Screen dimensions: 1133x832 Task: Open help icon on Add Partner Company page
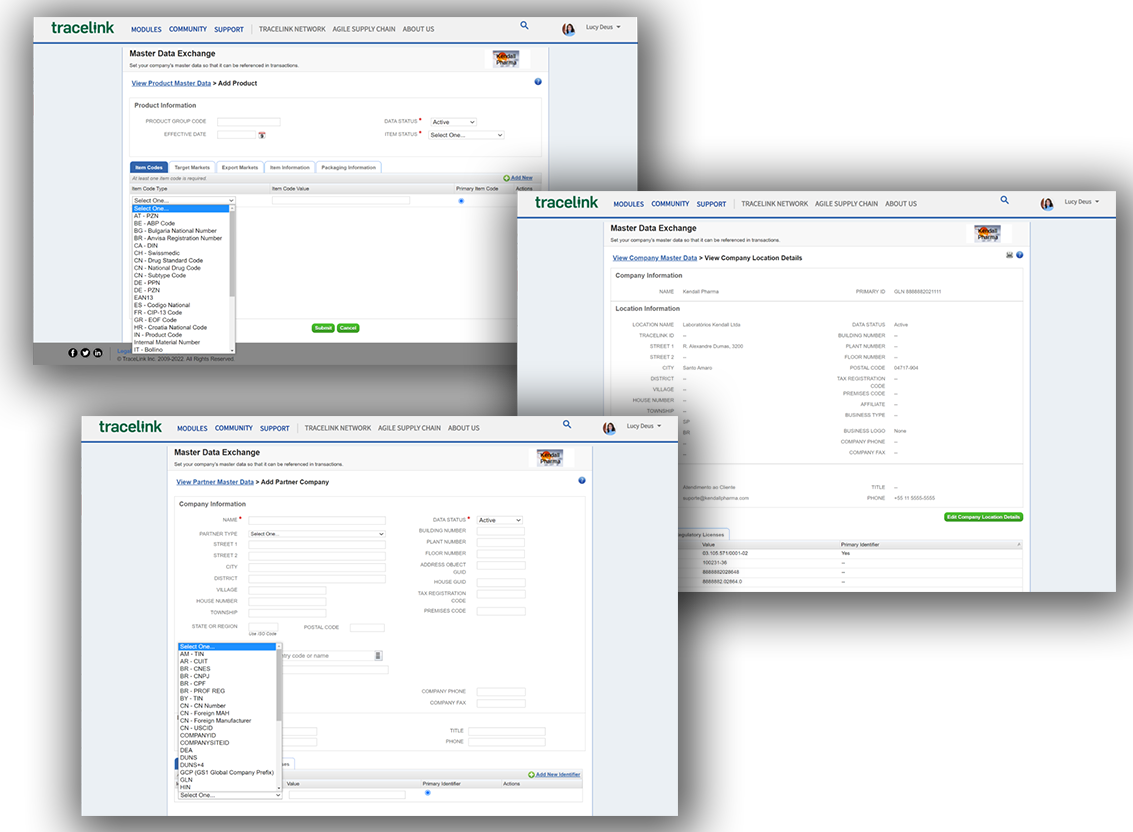(x=582, y=481)
